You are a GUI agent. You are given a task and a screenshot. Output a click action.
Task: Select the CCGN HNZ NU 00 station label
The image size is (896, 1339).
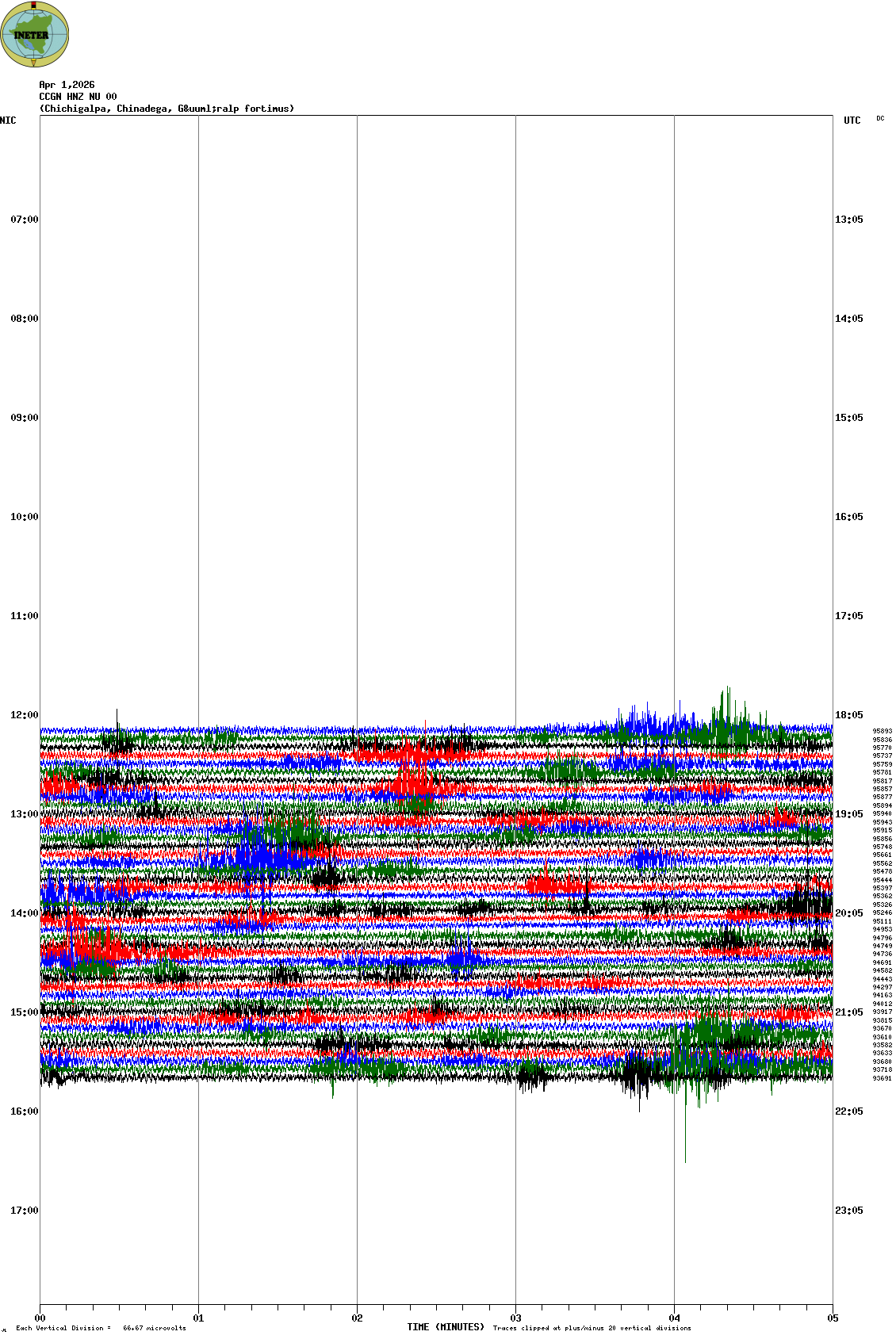(x=78, y=97)
